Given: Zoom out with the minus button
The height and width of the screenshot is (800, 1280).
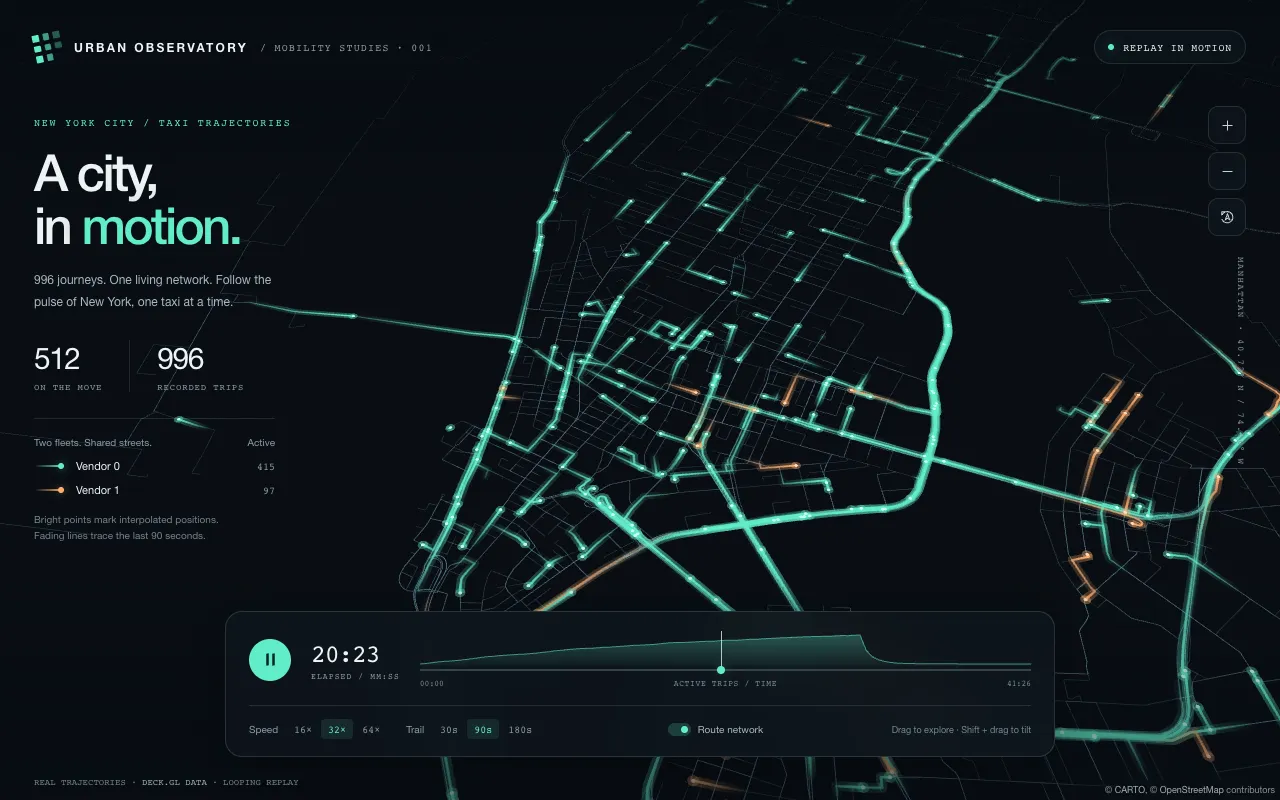Looking at the screenshot, I should [x=1227, y=171].
